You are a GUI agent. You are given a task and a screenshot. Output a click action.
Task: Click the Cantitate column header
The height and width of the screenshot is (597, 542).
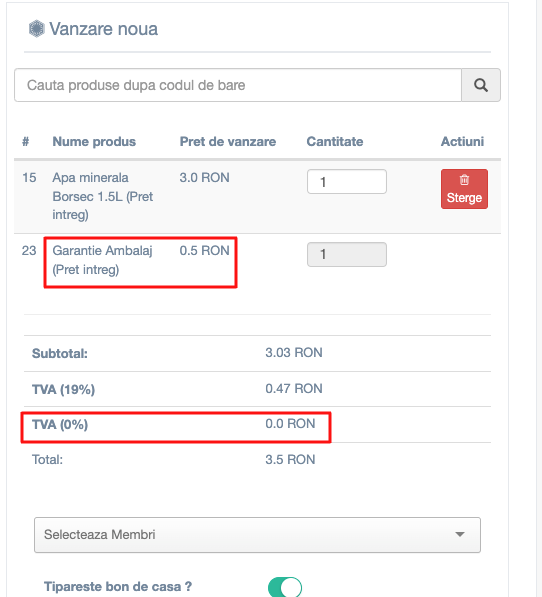(335, 142)
